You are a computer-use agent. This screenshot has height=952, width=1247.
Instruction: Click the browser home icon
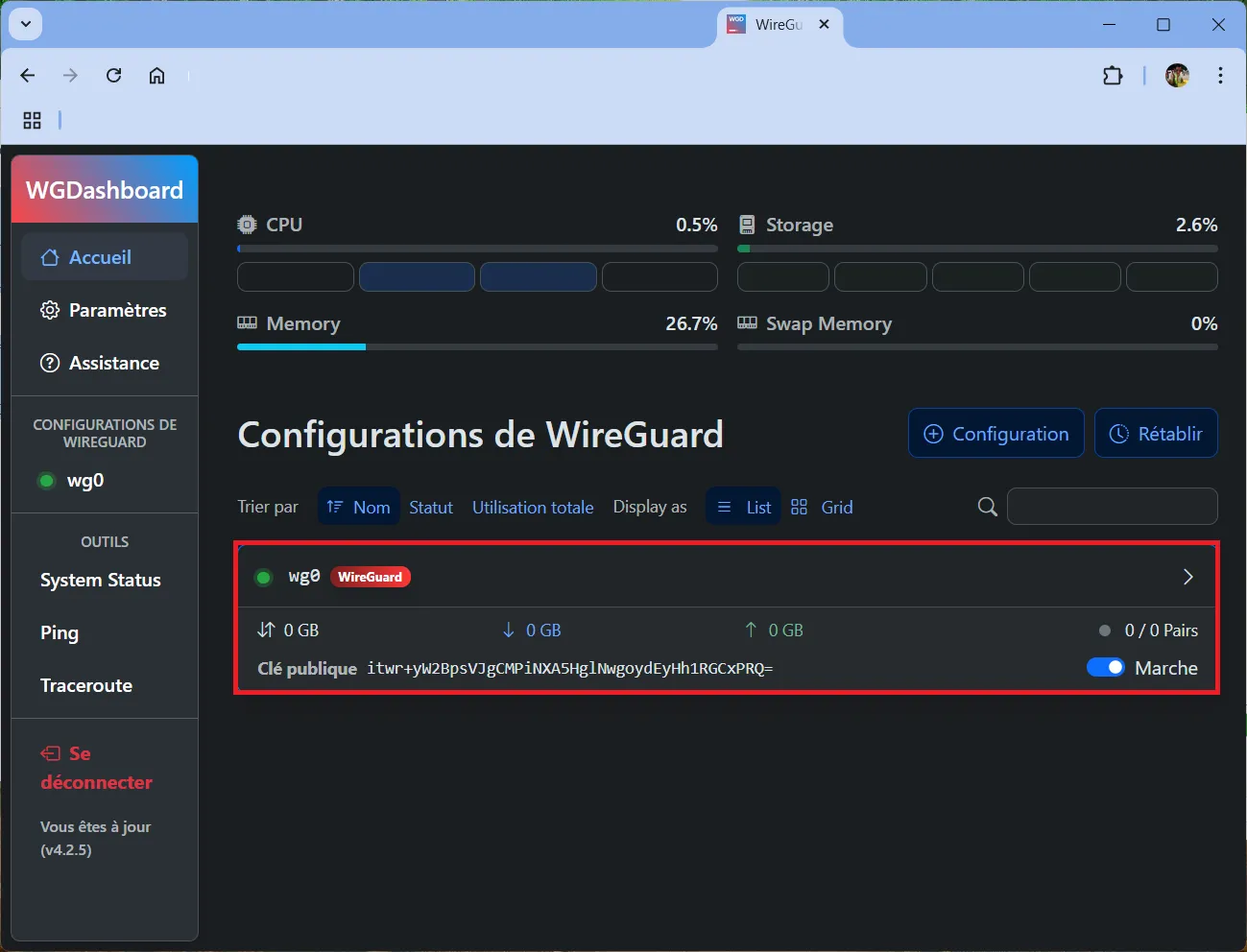156,75
